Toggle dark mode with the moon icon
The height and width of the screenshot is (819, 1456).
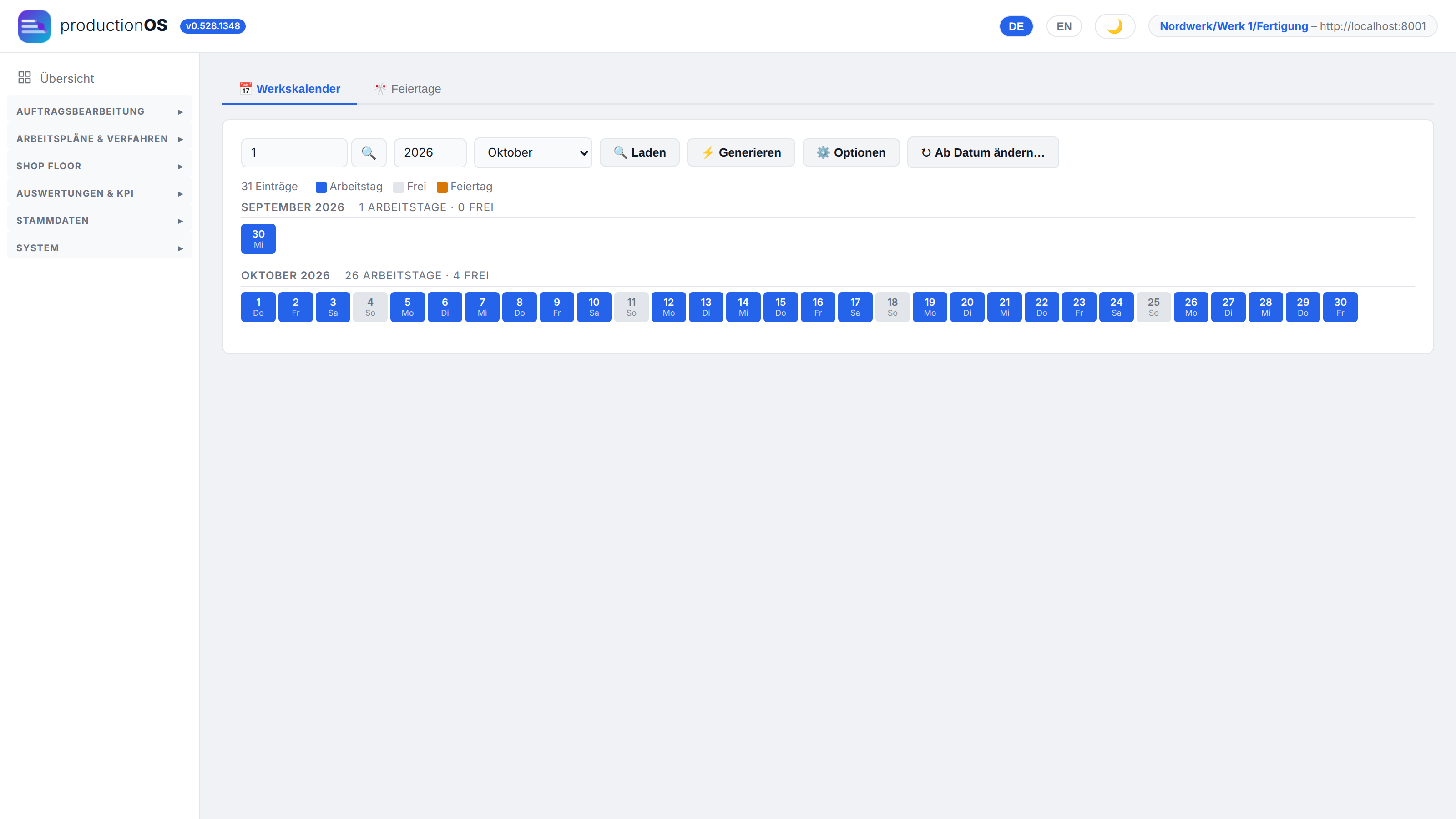(x=1115, y=26)
